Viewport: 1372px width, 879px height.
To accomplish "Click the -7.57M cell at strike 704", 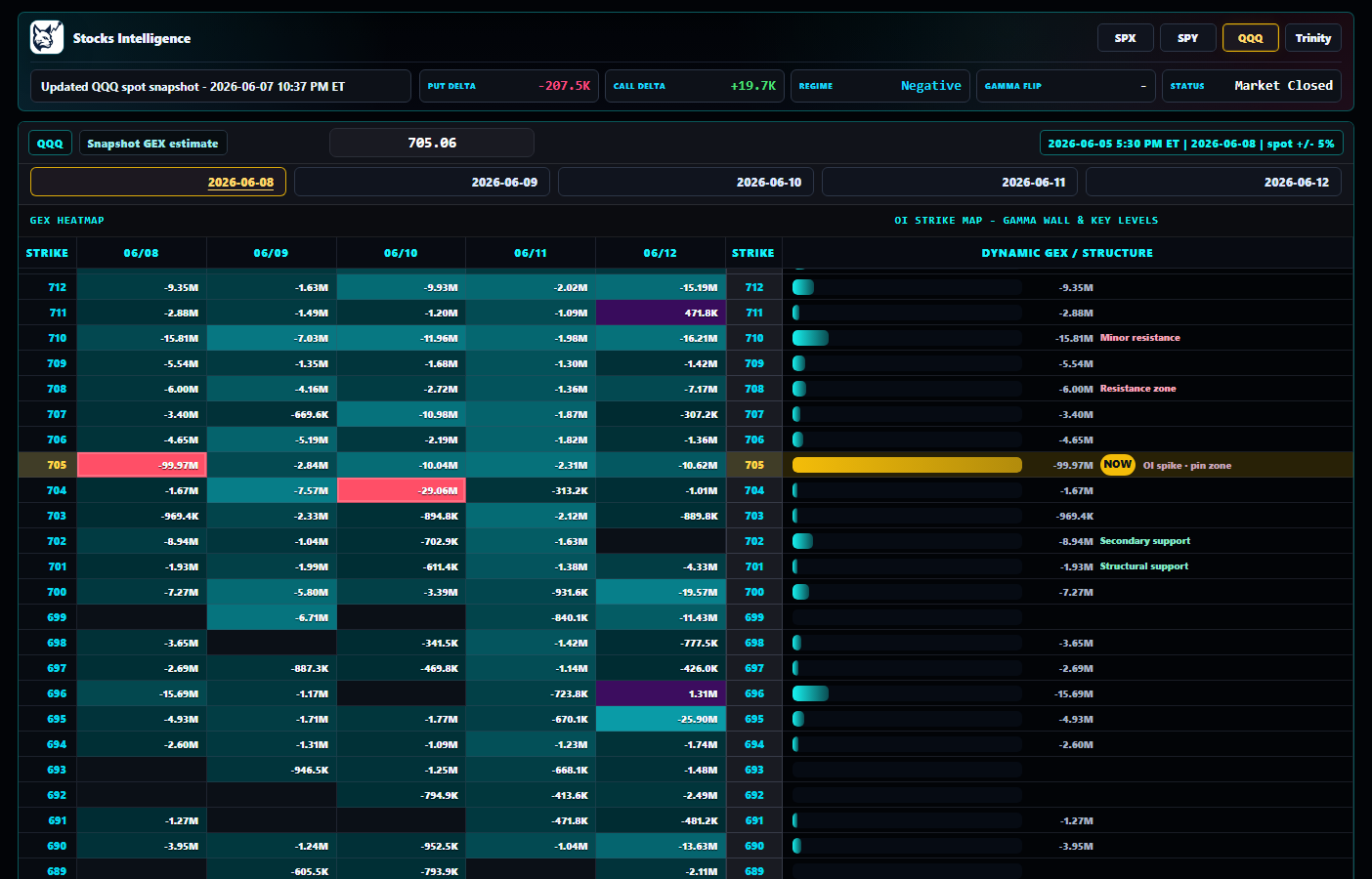I will [272, 490].
